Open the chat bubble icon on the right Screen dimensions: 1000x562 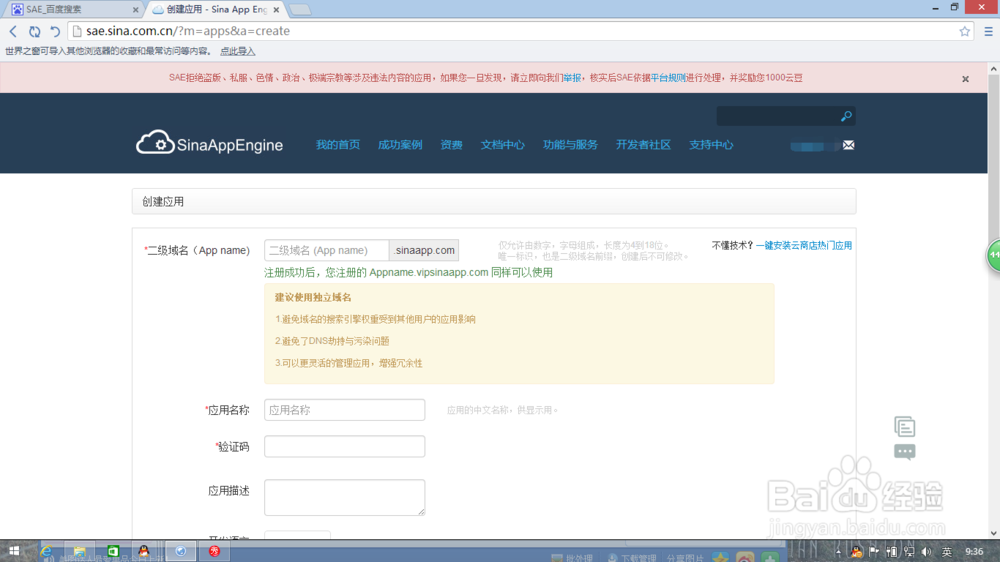[x=904, y=452]
